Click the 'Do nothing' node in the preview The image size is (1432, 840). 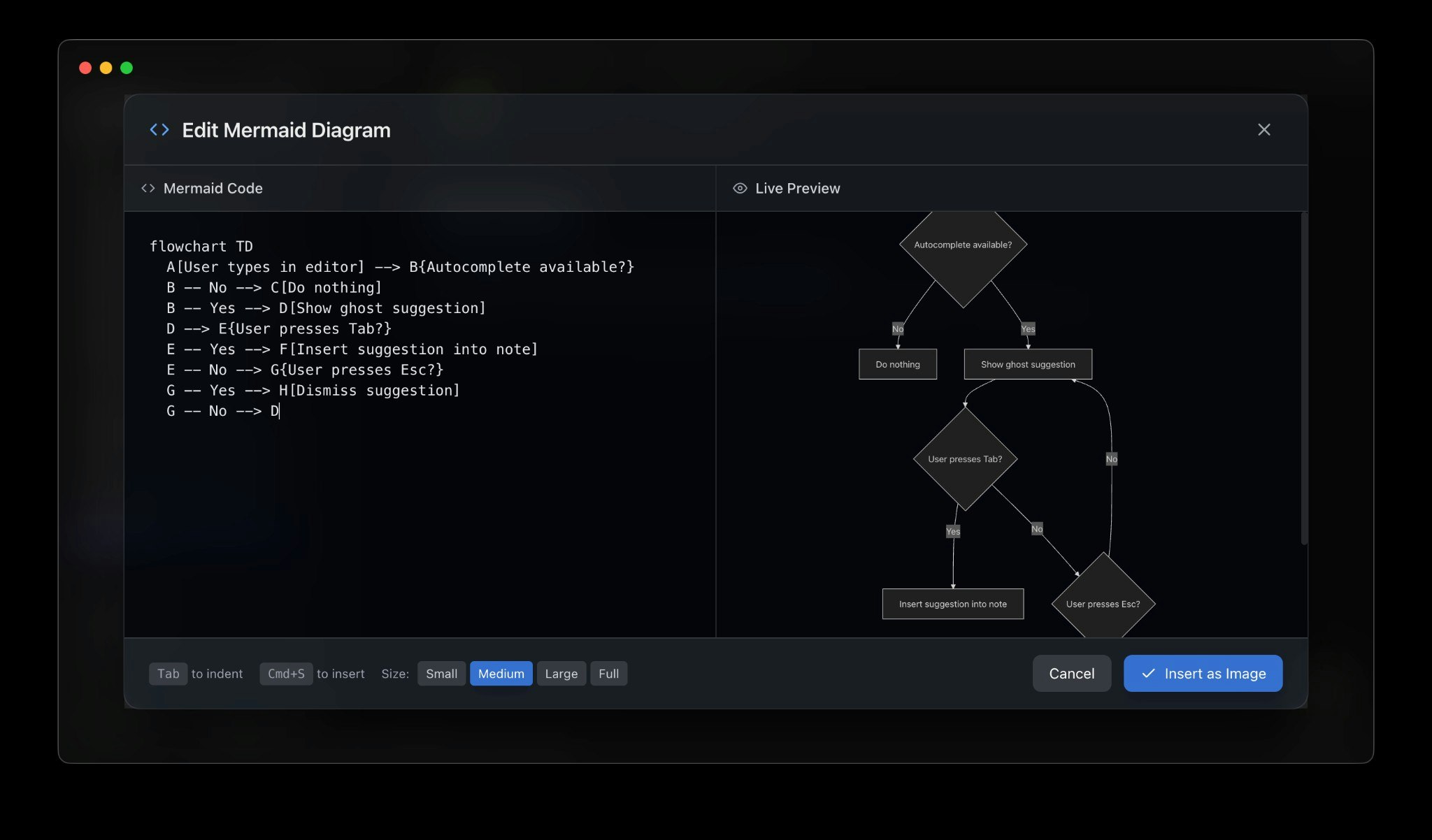tap(897, 364)
